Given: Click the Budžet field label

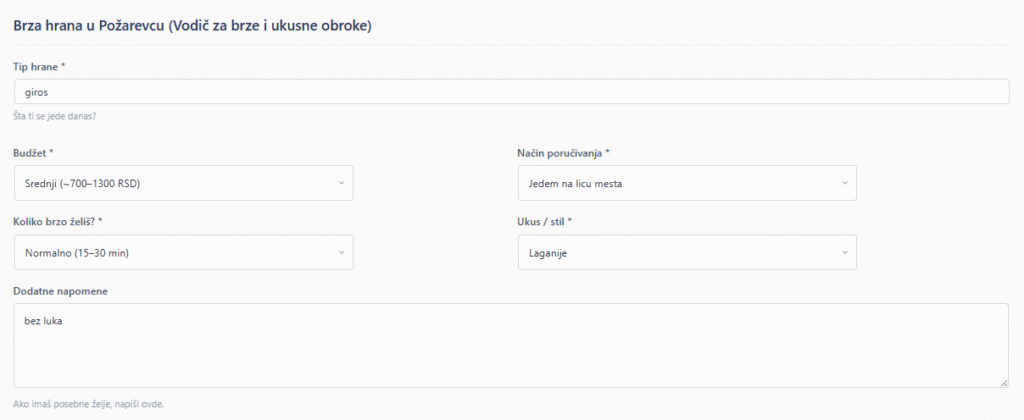Looking at the screenshot, I should (34, 153).
